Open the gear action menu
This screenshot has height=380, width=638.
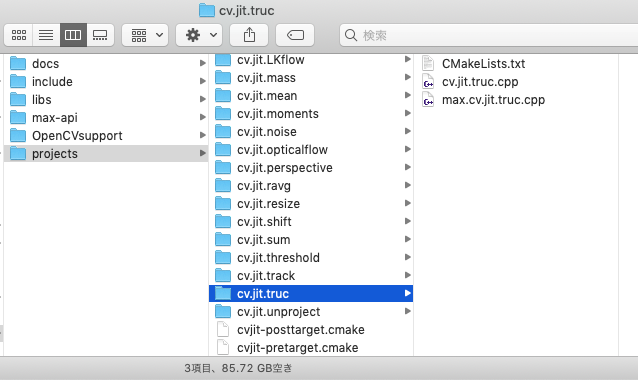(200, 35)
